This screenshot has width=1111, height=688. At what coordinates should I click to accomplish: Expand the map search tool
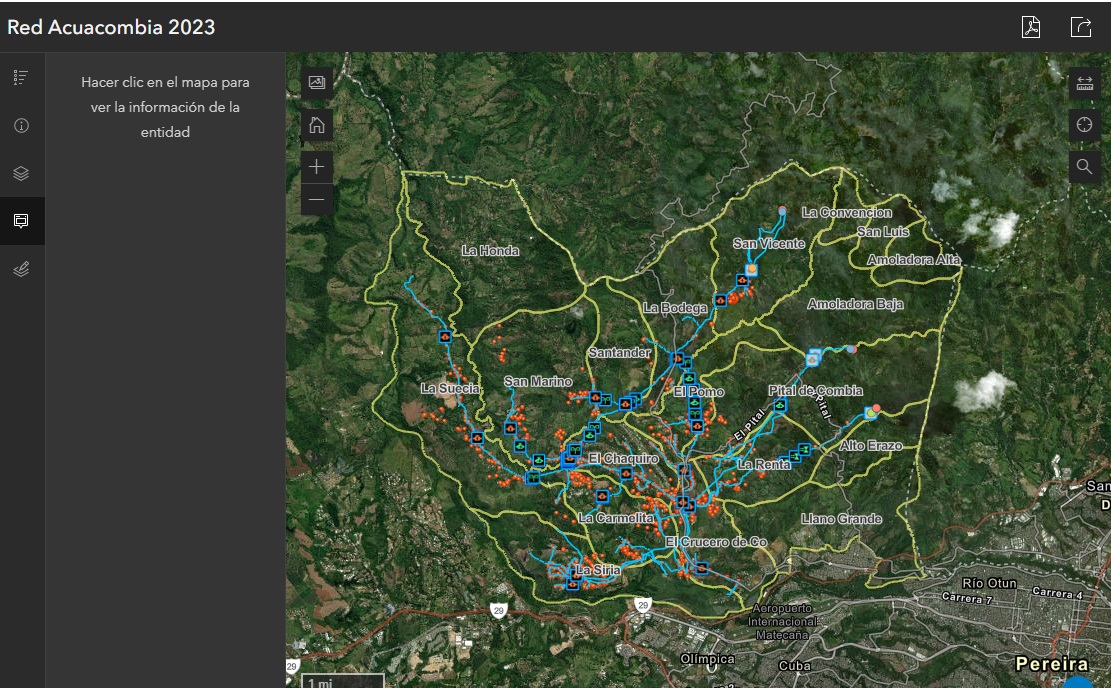click(1085, 166)
